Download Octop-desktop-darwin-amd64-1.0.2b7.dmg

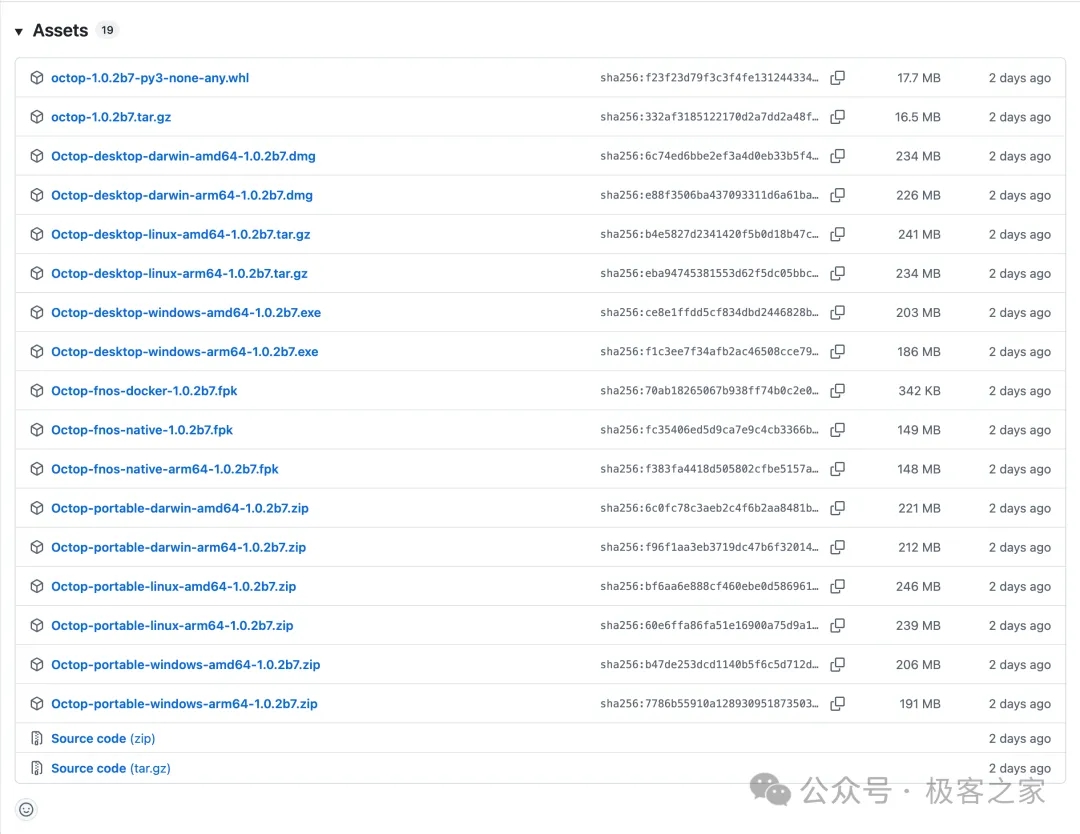tap(183, 156)
